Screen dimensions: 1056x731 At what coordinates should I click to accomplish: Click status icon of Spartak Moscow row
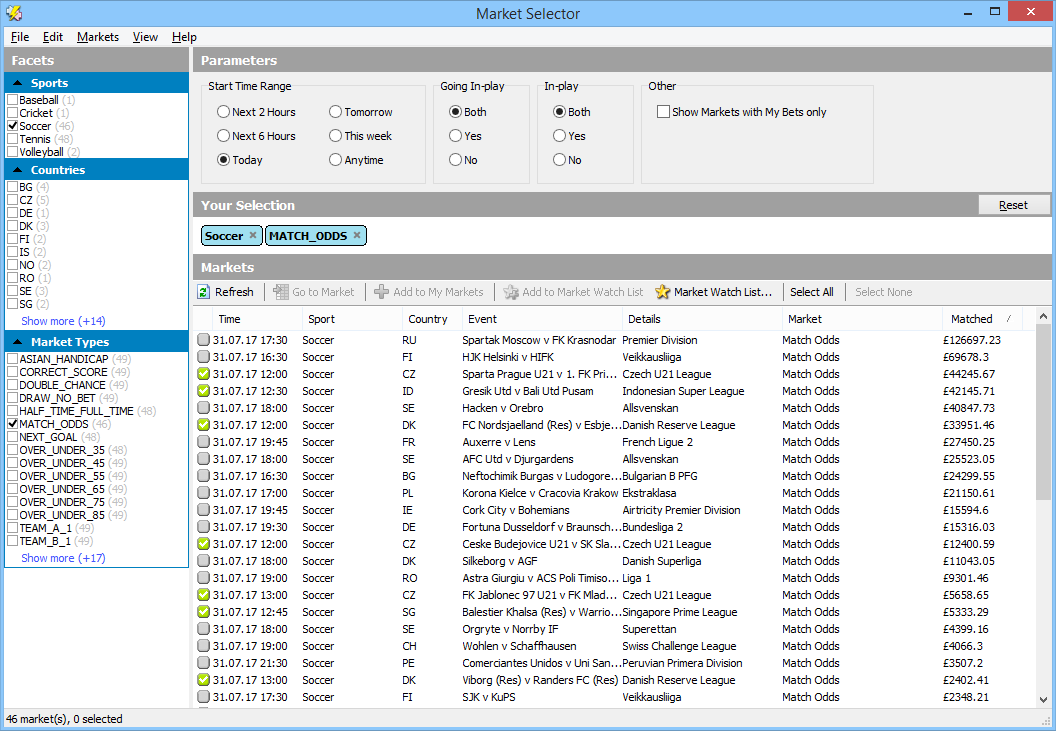(x=203, y=340)
